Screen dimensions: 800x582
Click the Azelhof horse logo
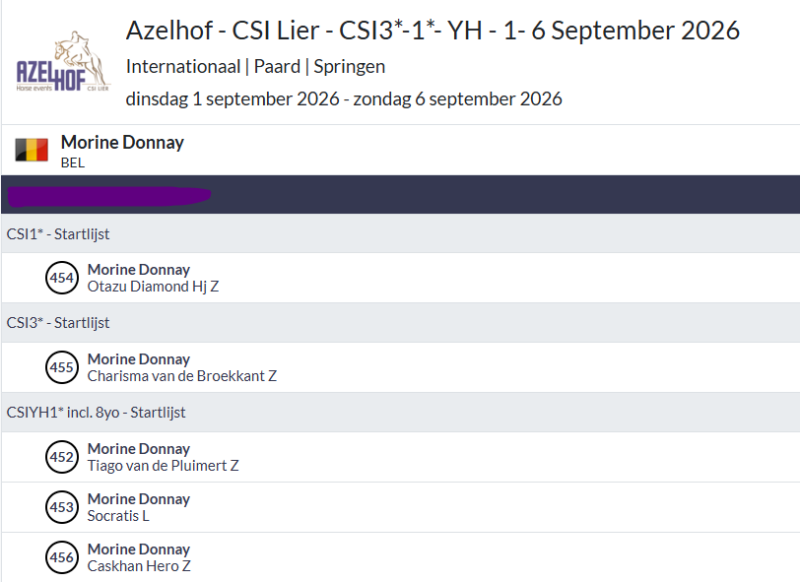click(x=63, y=62)
